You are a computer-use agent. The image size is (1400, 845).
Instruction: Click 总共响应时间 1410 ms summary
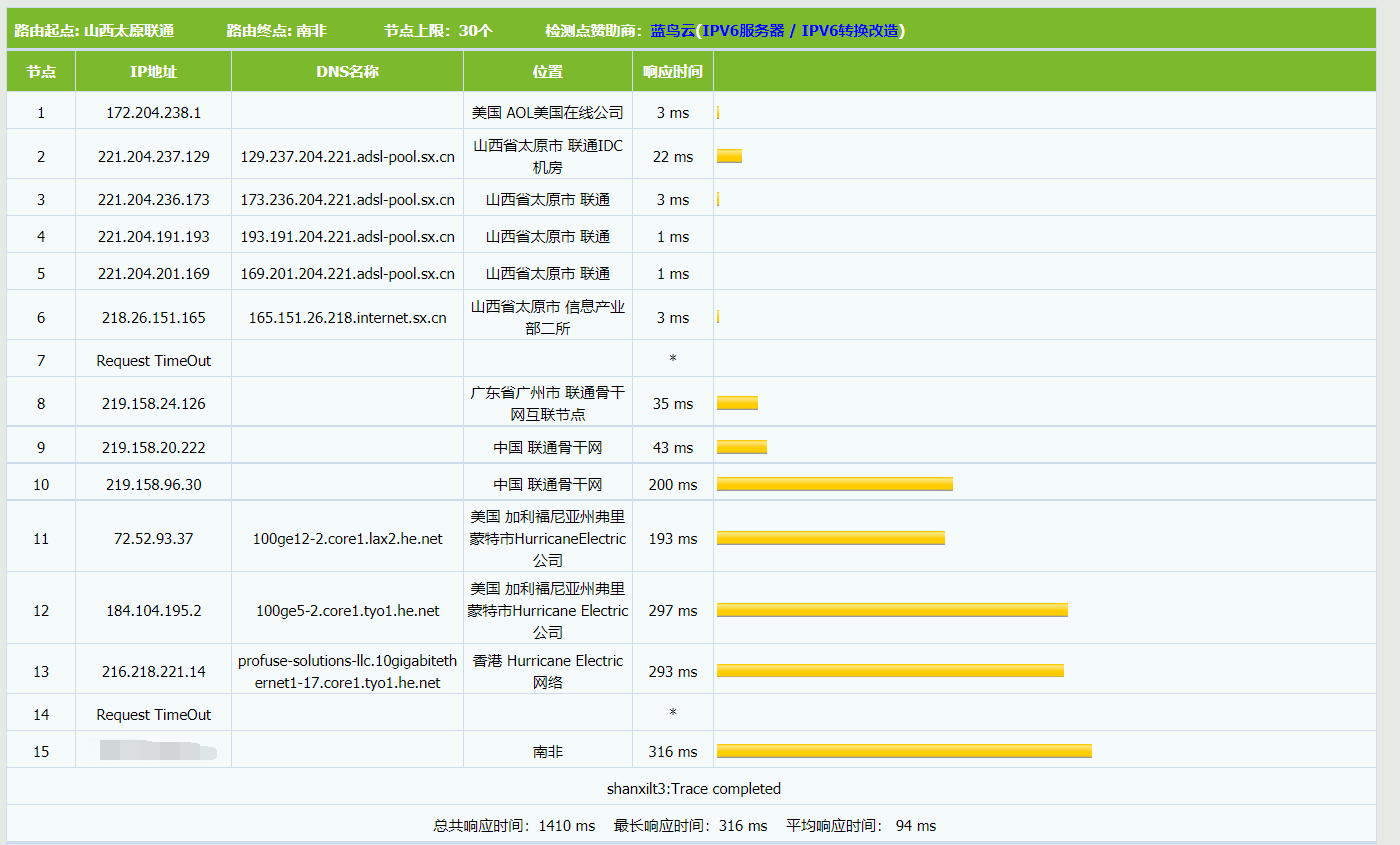click(514, 826)
